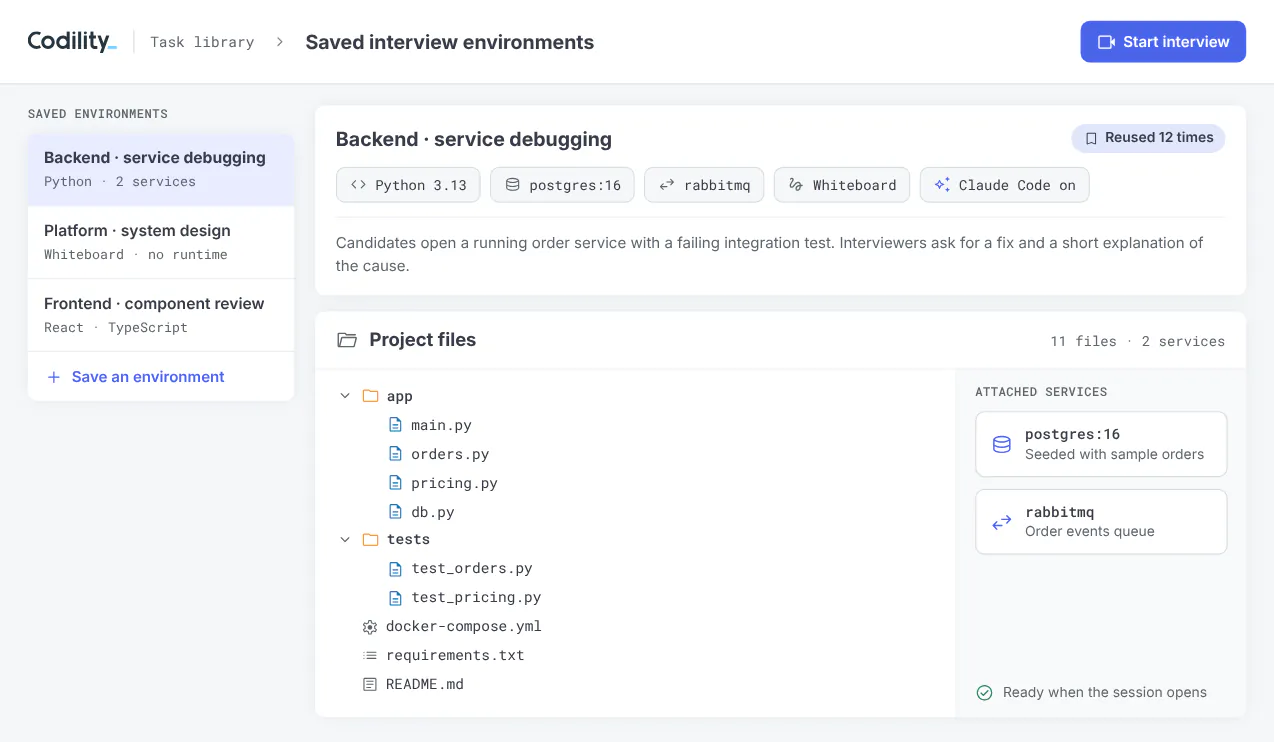Open main.py in the file tree
1274x742 pixels.
[441, 425]
